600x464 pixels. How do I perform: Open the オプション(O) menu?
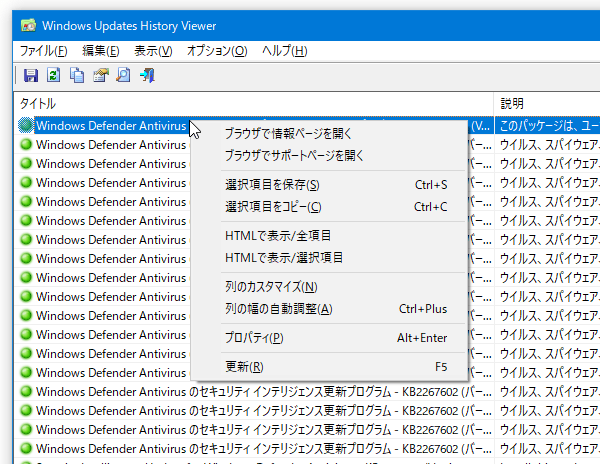pos(217,51)
